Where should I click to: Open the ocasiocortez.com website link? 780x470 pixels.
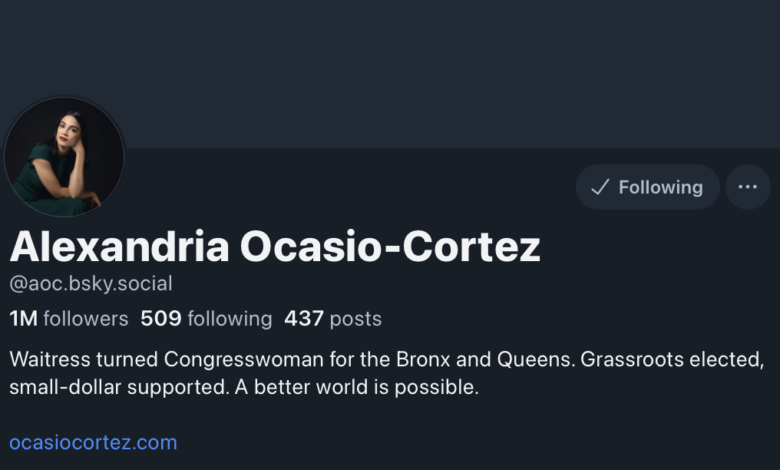[93, 442]
